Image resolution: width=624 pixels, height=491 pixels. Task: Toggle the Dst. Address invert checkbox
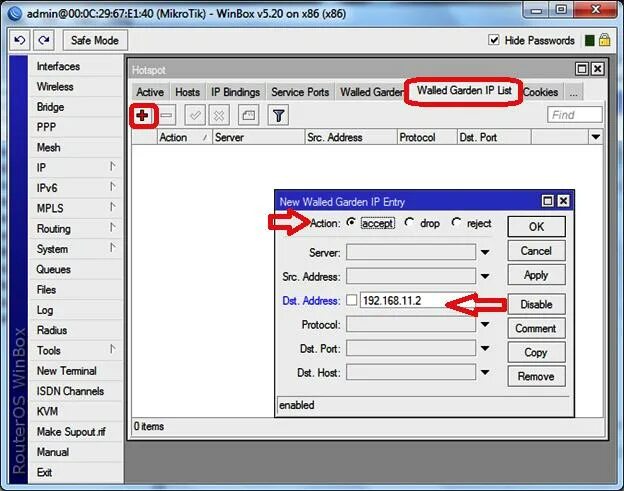click(351, 300)
